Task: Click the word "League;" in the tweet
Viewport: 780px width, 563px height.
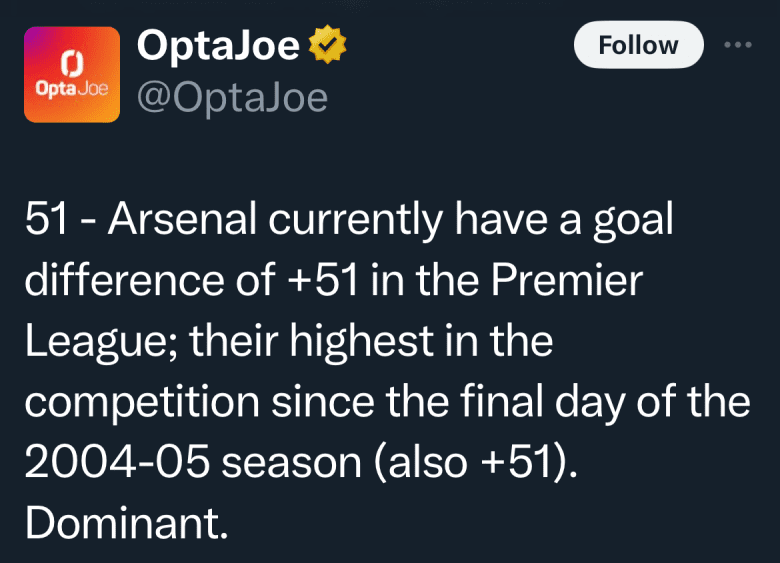Action: click(98, 343)
